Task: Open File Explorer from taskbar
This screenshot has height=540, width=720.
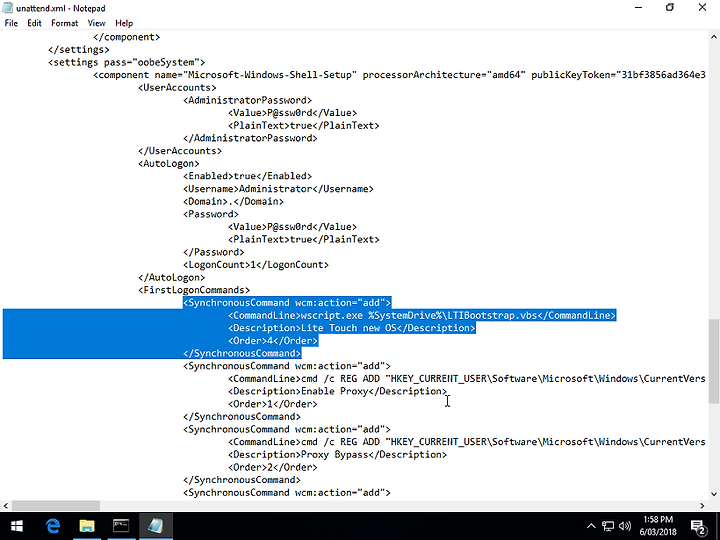Action: click(x=86, y=526)
